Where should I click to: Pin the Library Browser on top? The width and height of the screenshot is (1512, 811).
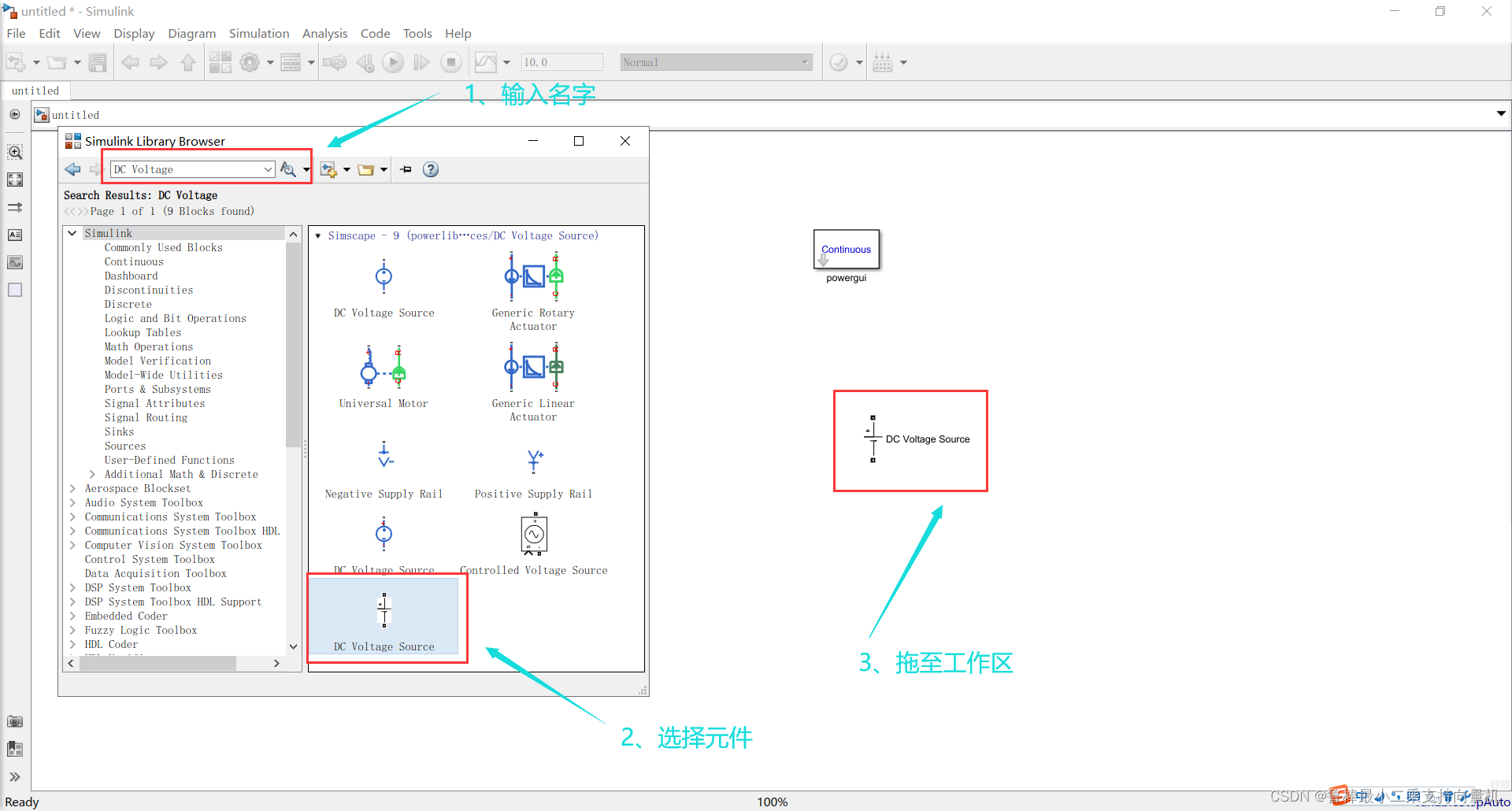pyautogui.click(x=406, y=168)
